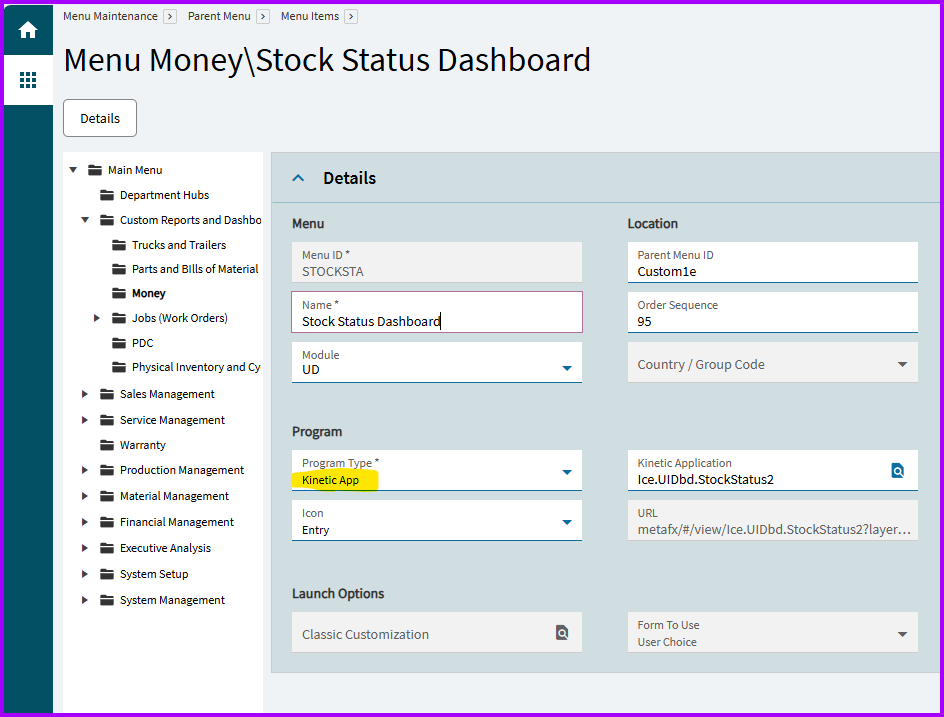Expand the Sales Management tree node
The image size is (944, 717).
[x=86, y=394]
